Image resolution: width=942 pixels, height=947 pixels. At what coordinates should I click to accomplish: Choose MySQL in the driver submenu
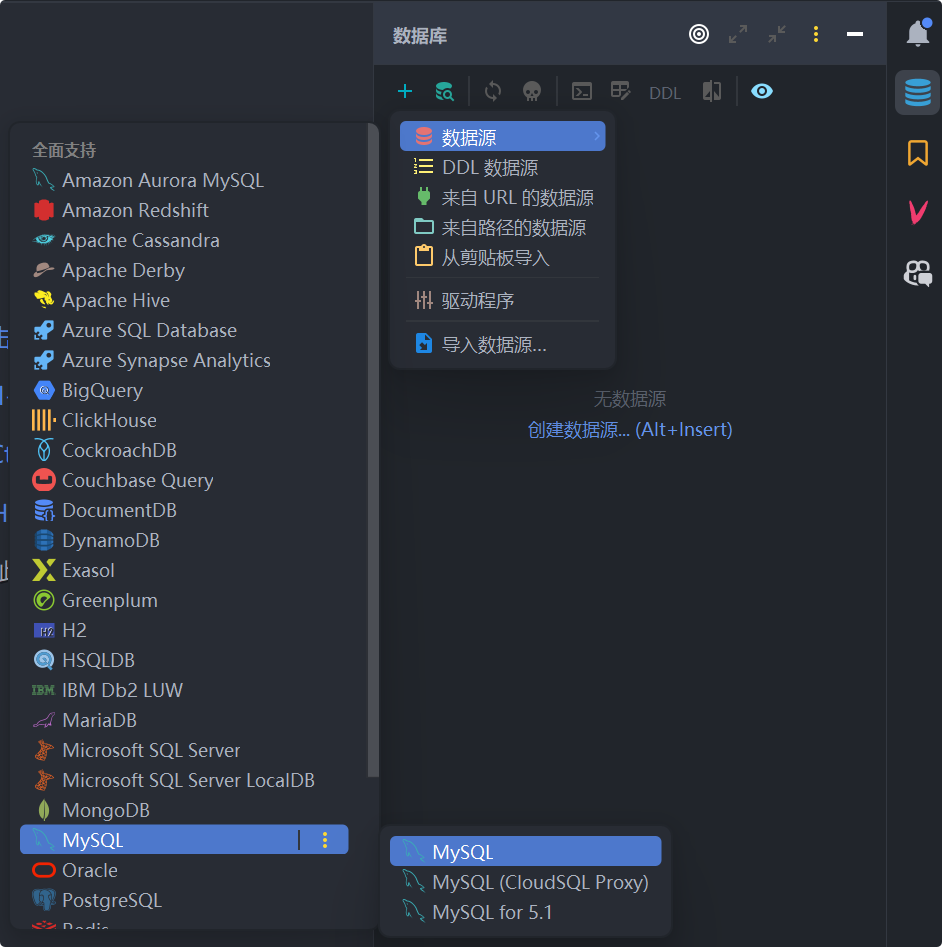click(525, 852)
